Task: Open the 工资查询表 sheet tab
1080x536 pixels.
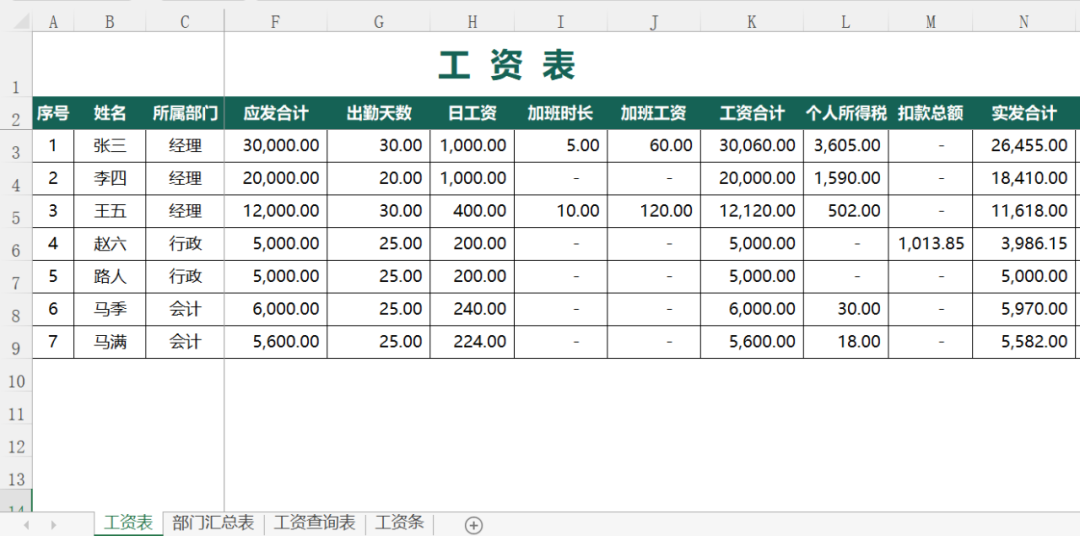Action: tap(315, 523)
